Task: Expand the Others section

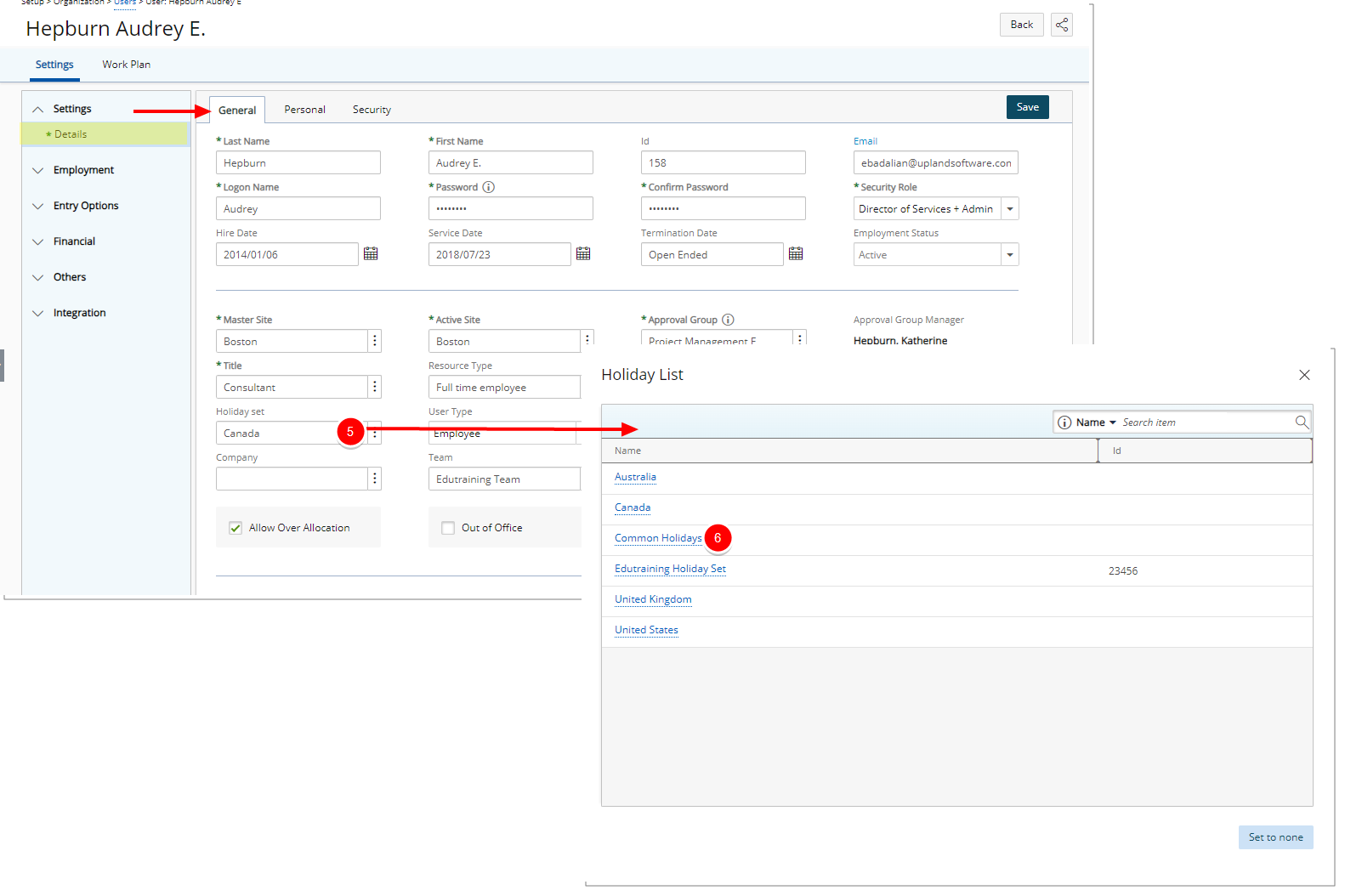Action: pyautogui.click(x=38, y=278)
